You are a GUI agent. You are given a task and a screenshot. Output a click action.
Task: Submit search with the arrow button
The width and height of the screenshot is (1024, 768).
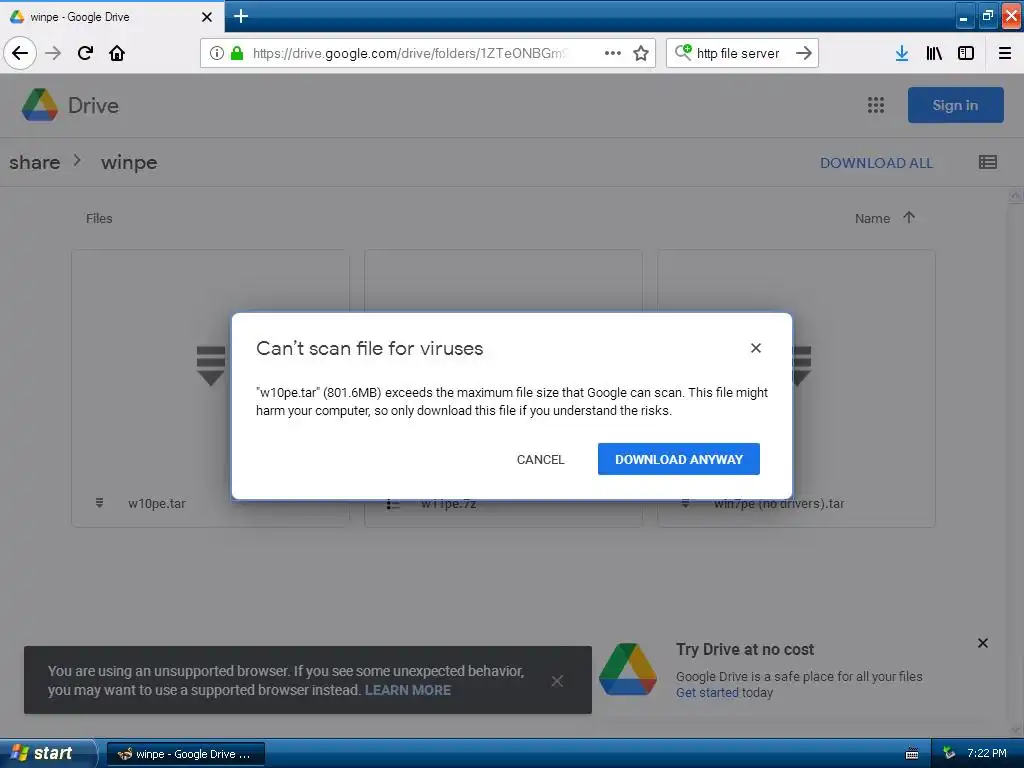804,53
